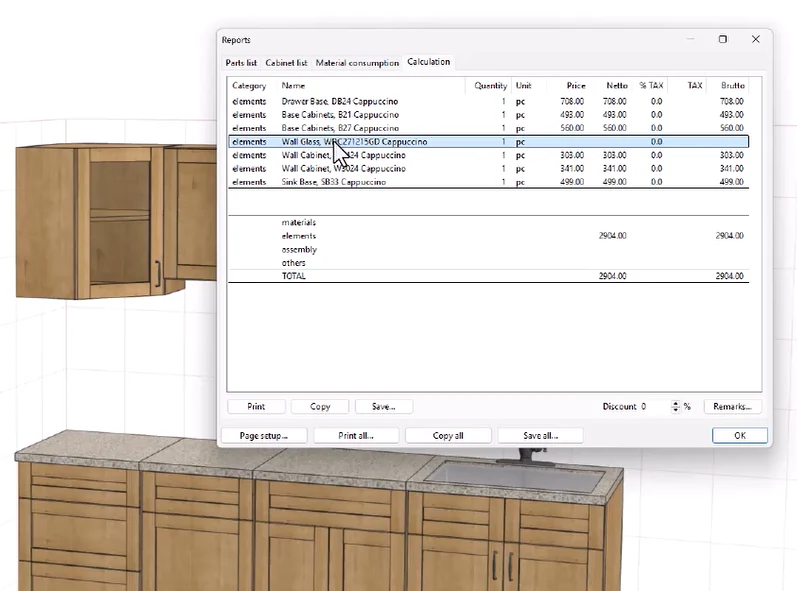Screen dimensions: 797x591
Task: Select row Wall Glass, WRC271215GD Cappuccino
Action: coord(488,142)
